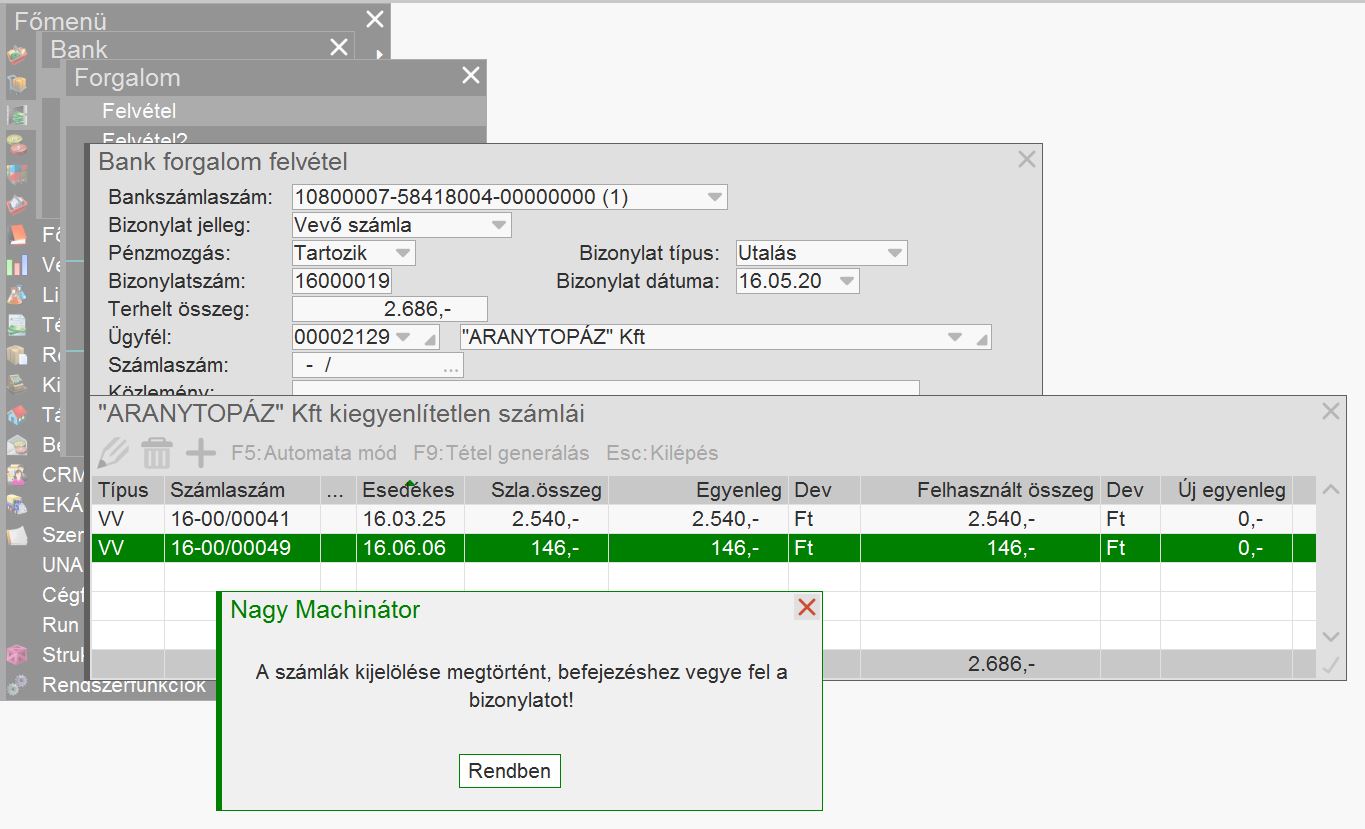Select invoice row 16-00/00049
The width and height of the screenshot is (1365, 829).
(704, 548)
